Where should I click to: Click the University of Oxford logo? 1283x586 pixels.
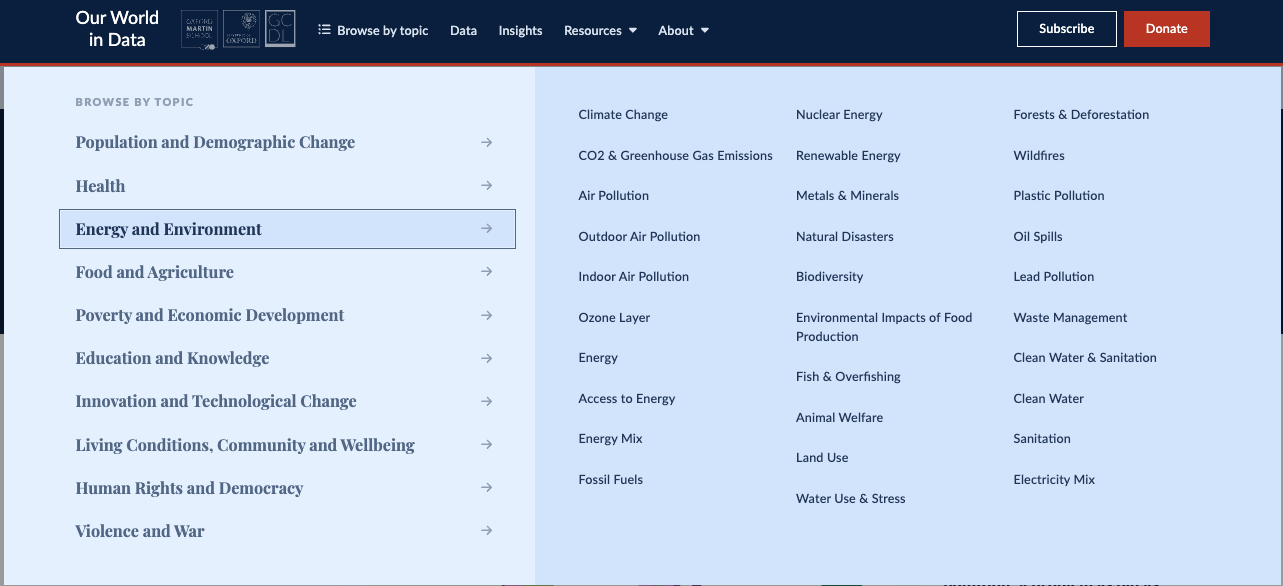(x=241, y=29)
